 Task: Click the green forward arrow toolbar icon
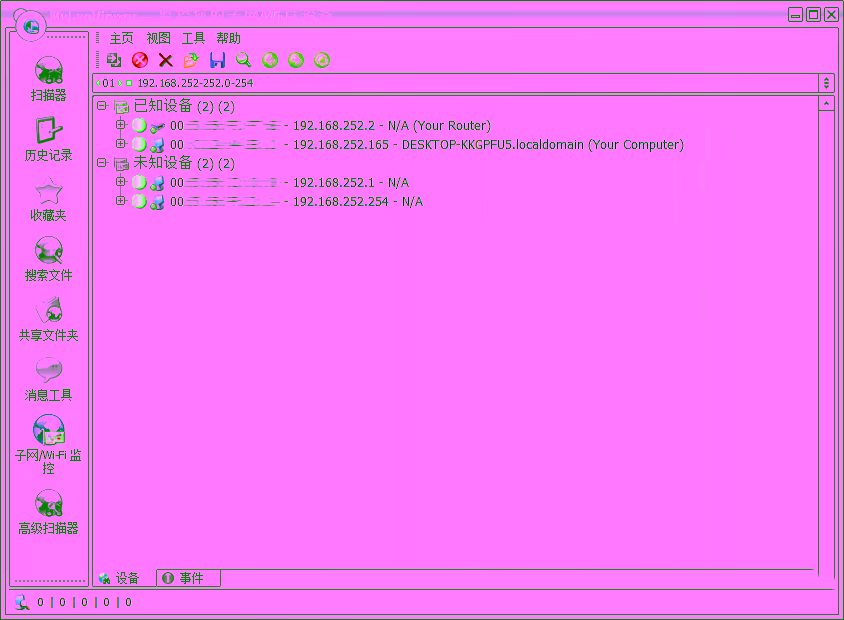[296, 60]
